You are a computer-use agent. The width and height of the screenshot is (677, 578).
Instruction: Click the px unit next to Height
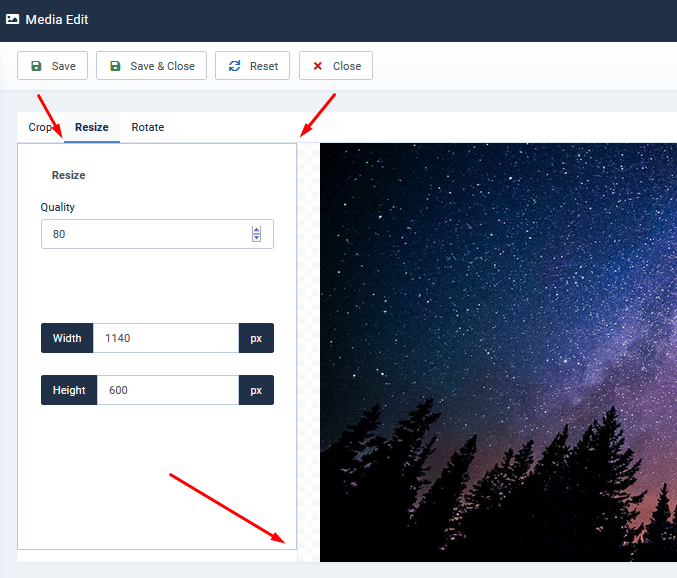pyautogui.click(x=256, y=390)
